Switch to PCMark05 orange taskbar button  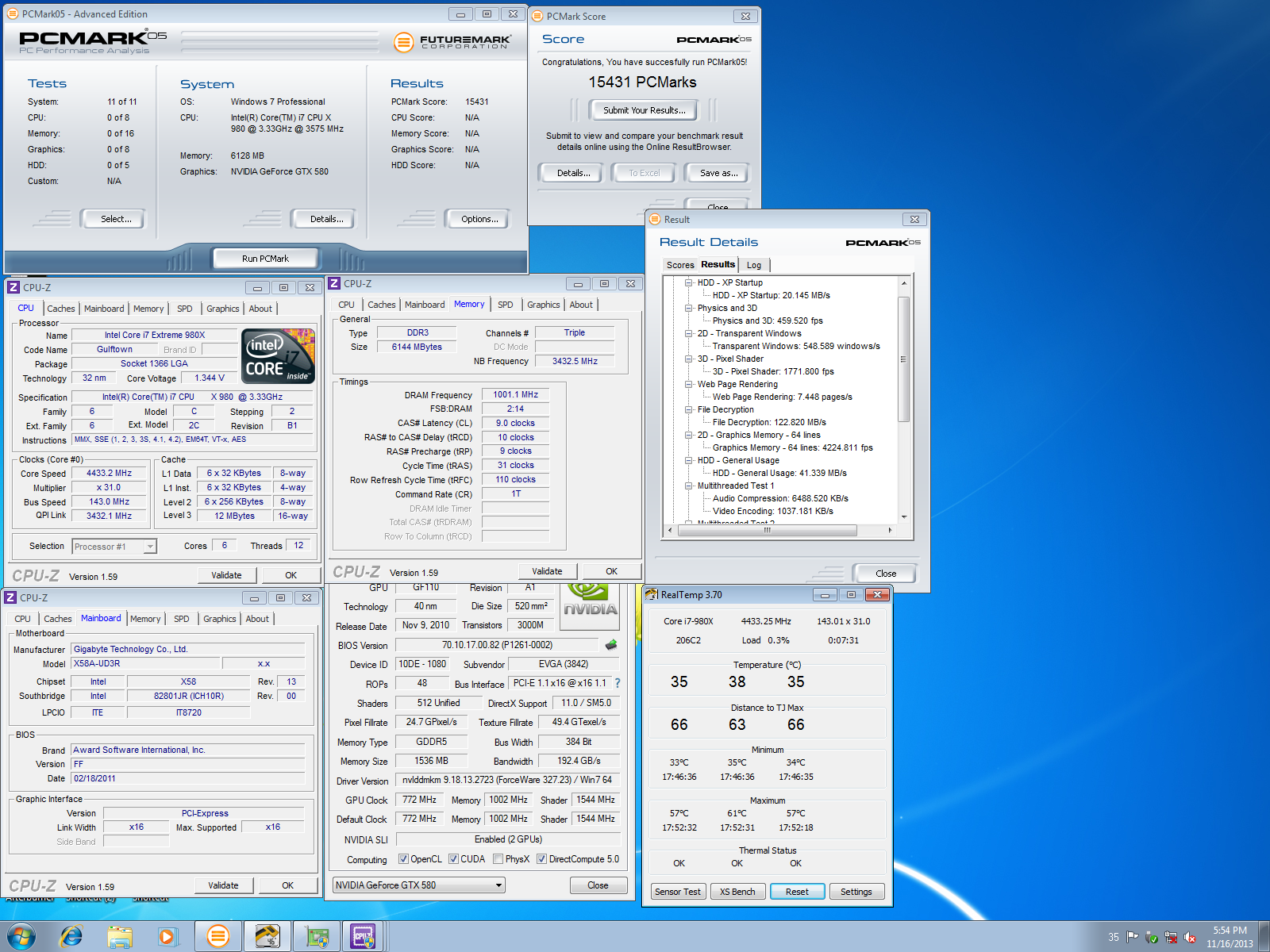(217, 937)
